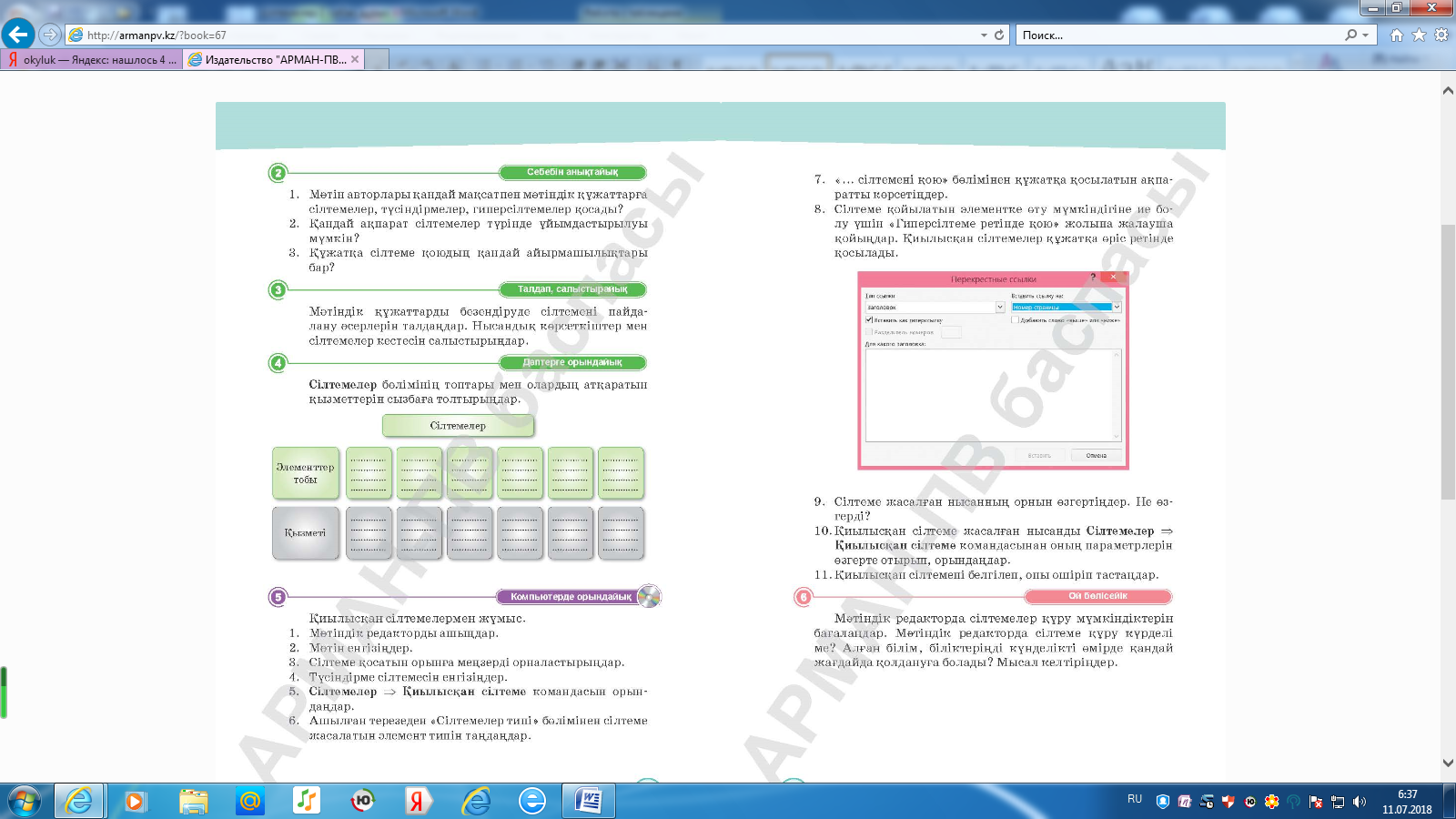Select the 'Издательство АРМАН-ПВ' tab
Image resolution: width=1456 pixels, height=819 pixels.
[x=274, y=60]
